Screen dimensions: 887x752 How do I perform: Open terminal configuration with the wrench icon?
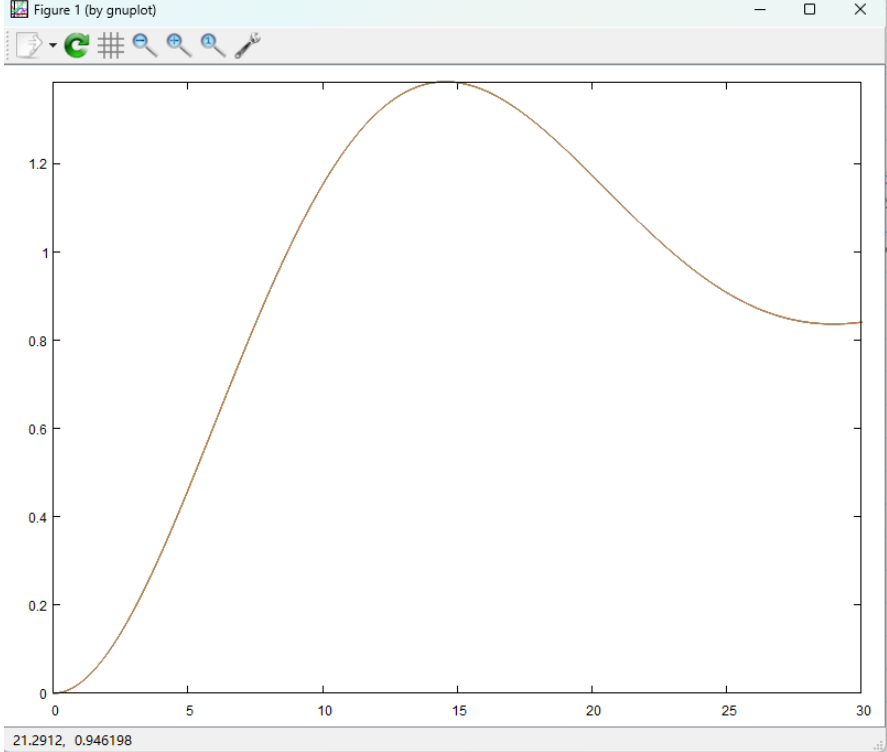247,45
